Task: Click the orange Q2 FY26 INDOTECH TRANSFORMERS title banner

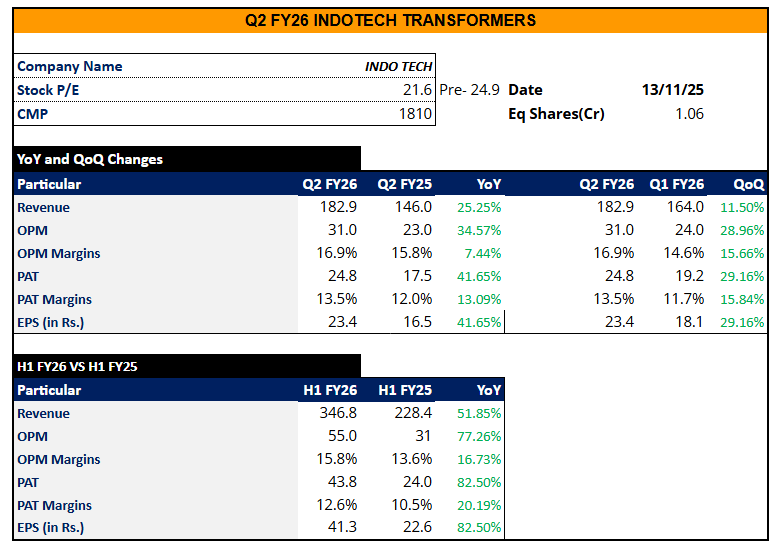Action: click(x=390, y=19)
